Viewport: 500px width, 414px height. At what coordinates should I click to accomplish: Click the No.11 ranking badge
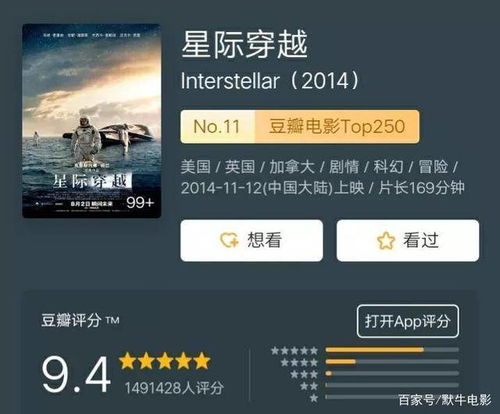(x=218, y=127)
